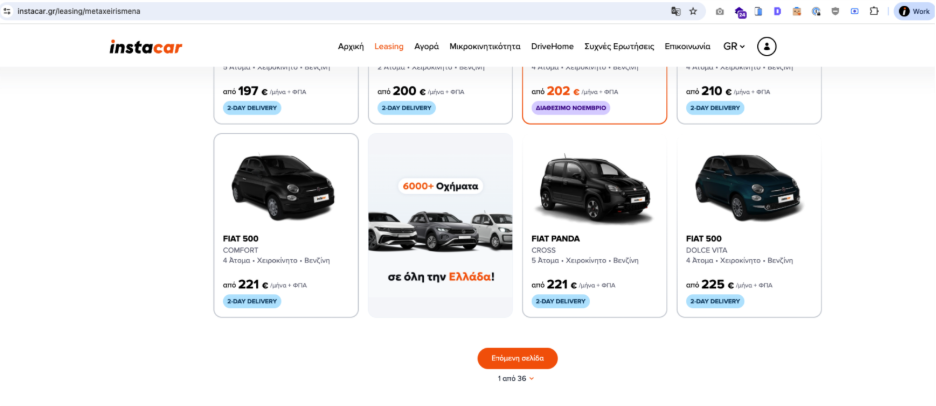Click the shield extension icon
This screenshot has height=406, width=936.
point(835,11)
